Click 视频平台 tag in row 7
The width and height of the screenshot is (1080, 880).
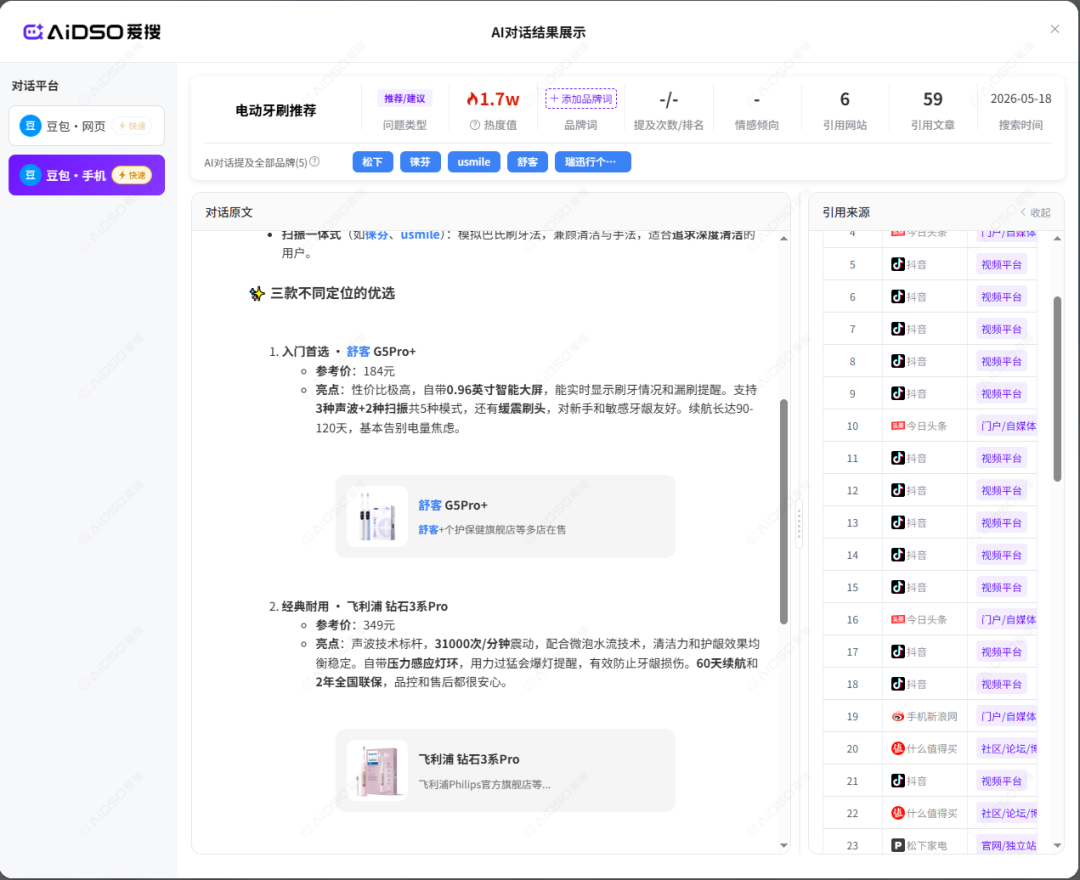coord(1001,329)
